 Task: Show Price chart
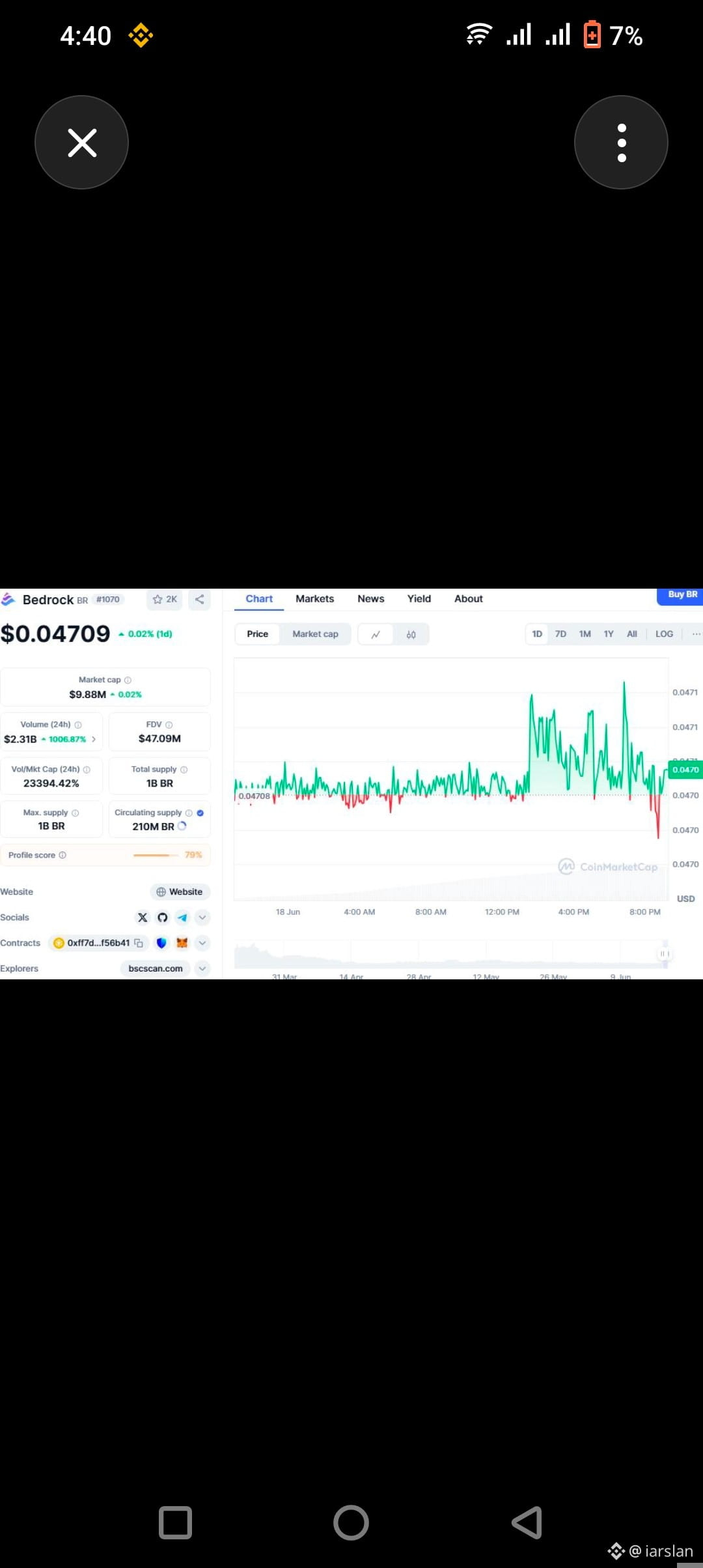pyautogui.click(x=257, y=634)
